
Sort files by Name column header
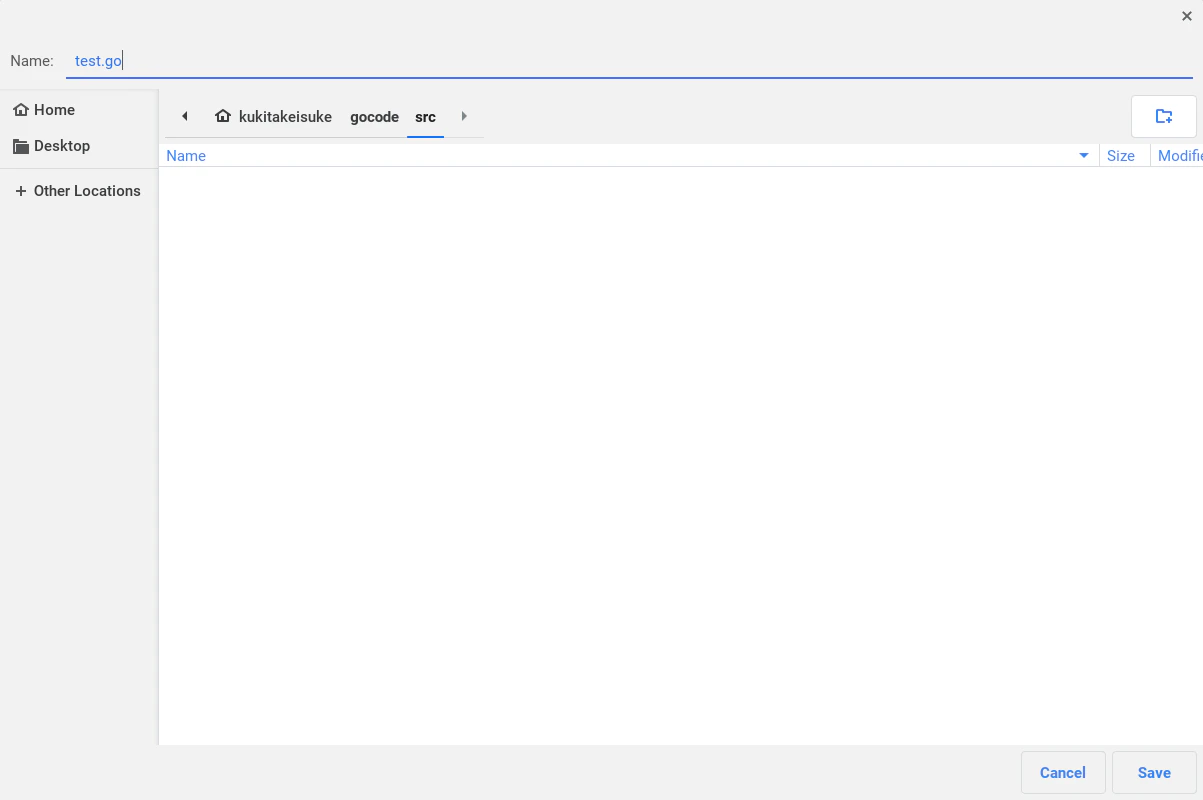pos(630,156)
